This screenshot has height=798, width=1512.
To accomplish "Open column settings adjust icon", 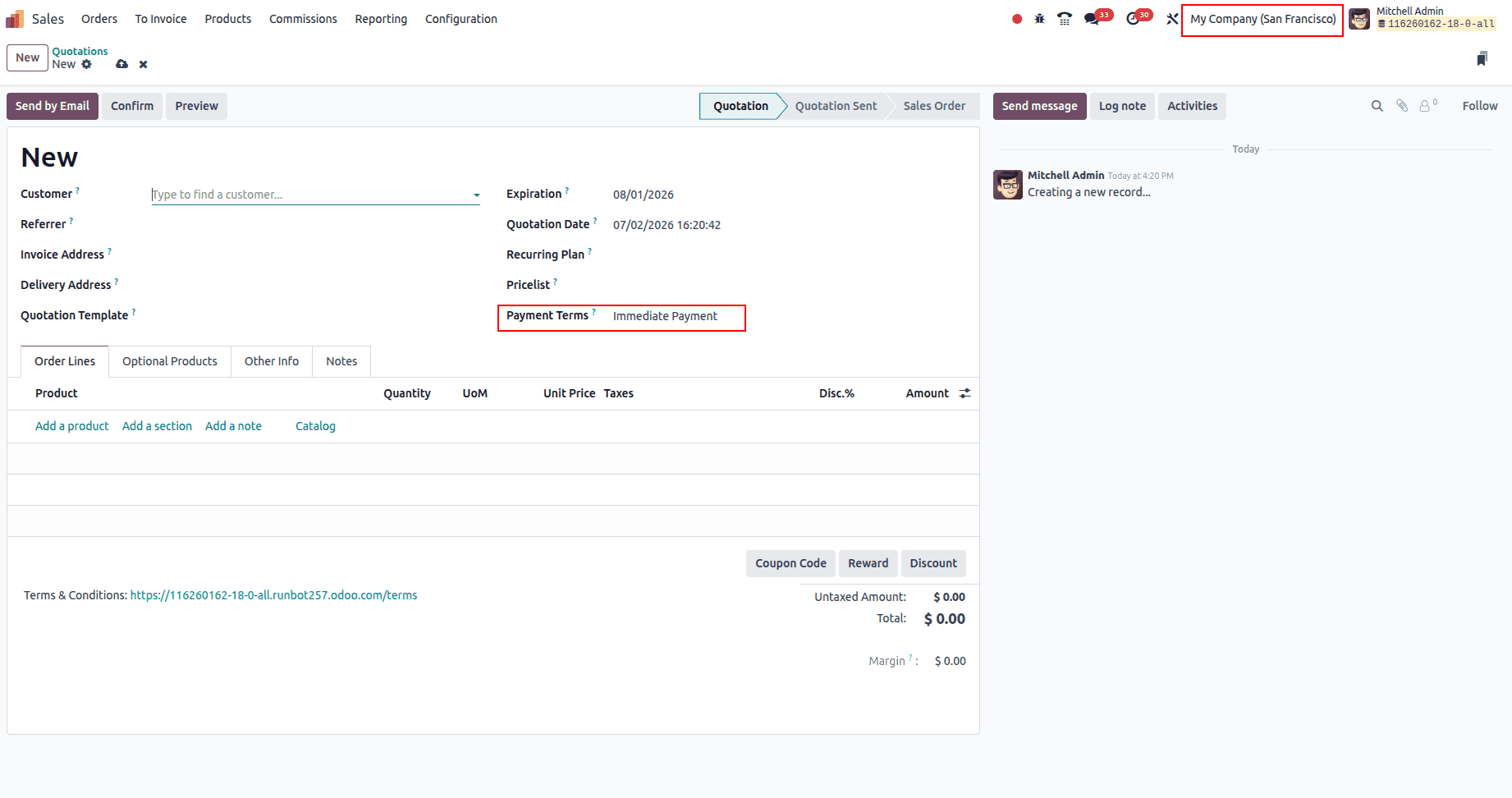I will coord(964,393).
